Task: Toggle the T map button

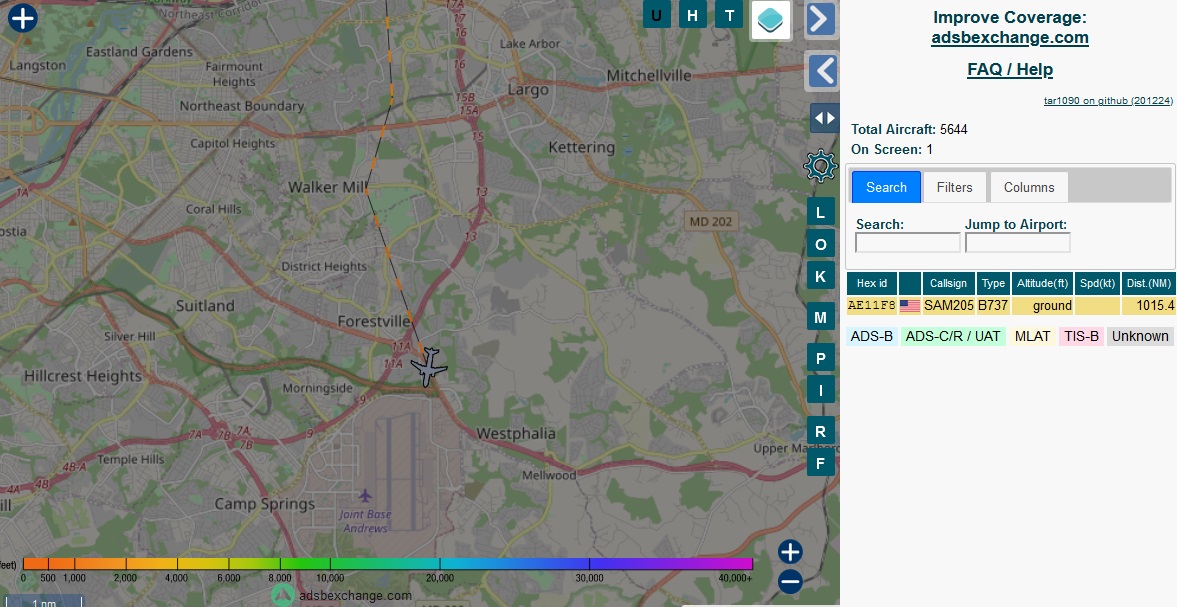Action: (x=729, y=15)
